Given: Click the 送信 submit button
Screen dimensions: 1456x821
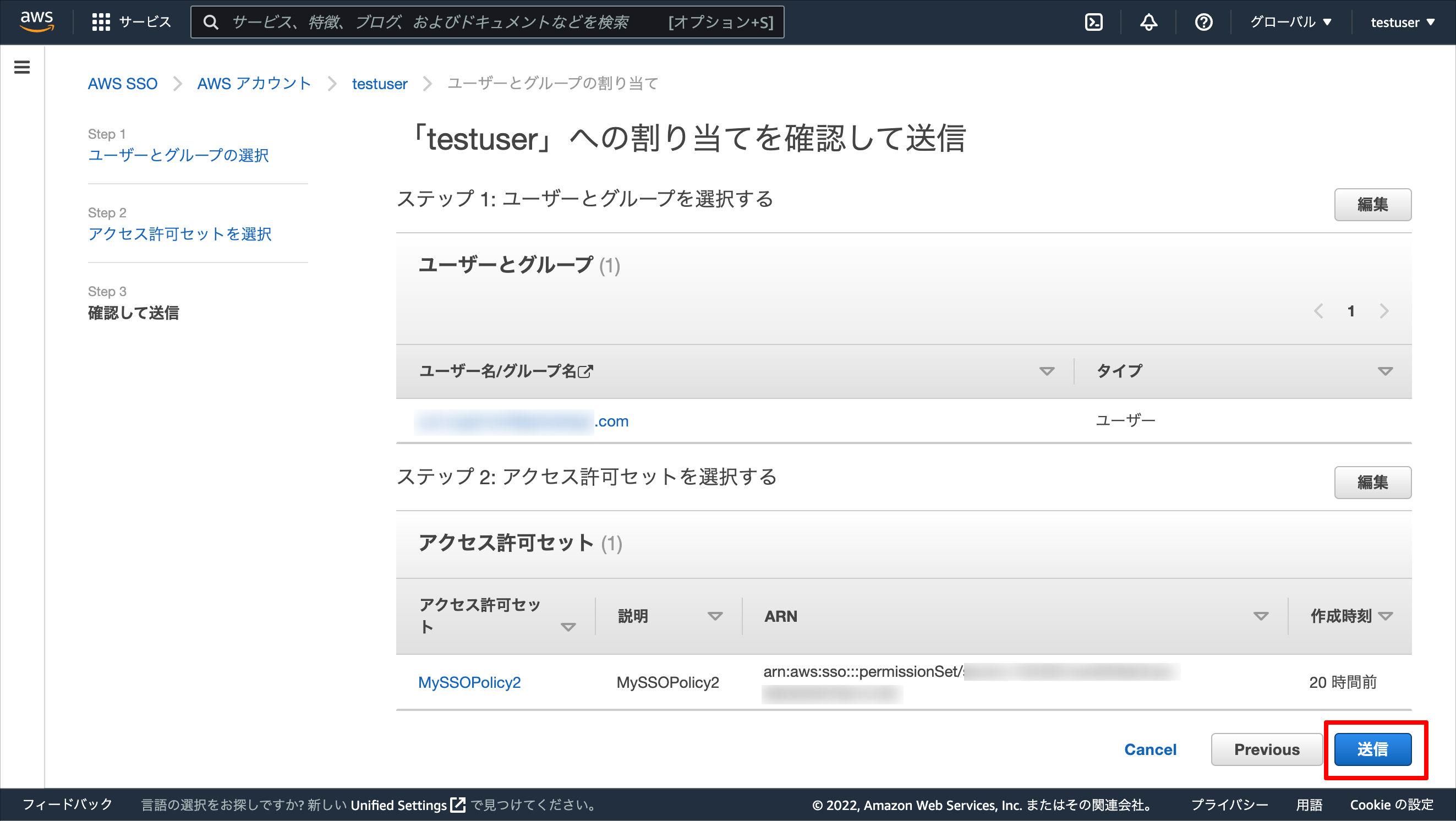Looking at the screenshot, I should 1372,749.
